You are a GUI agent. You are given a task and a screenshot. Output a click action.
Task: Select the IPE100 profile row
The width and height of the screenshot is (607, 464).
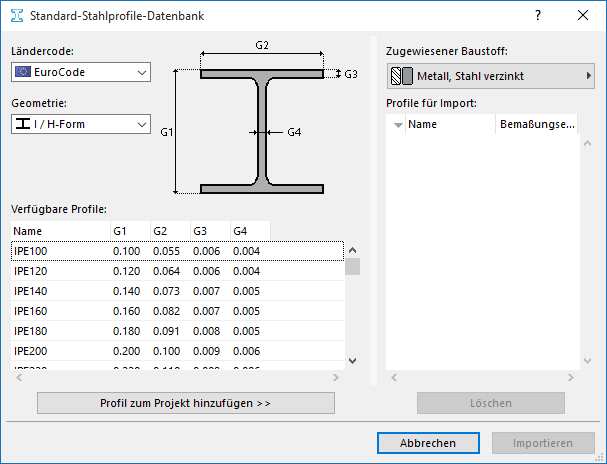click(177, 251)
